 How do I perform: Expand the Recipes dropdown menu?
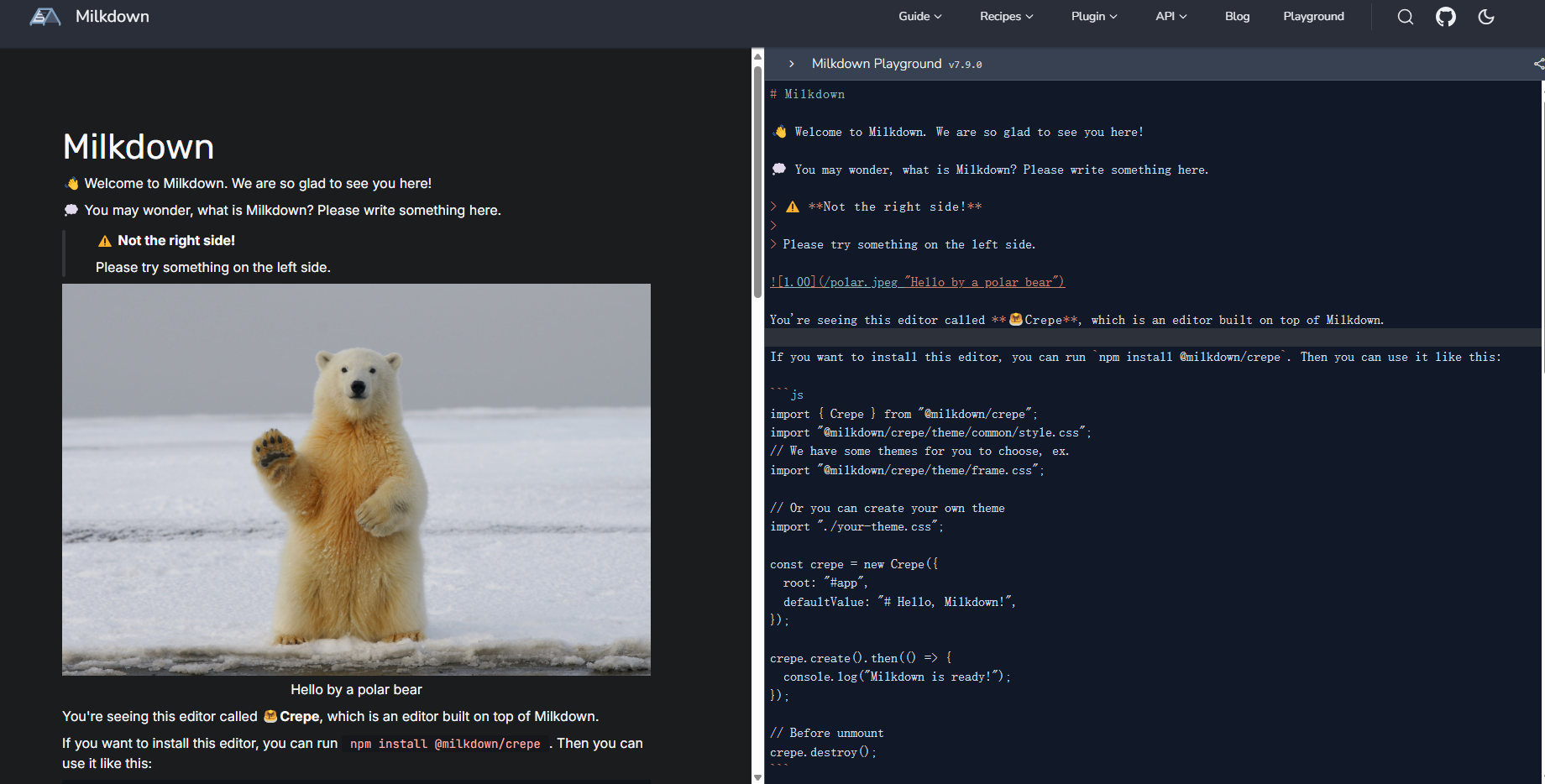point(1007,16)
